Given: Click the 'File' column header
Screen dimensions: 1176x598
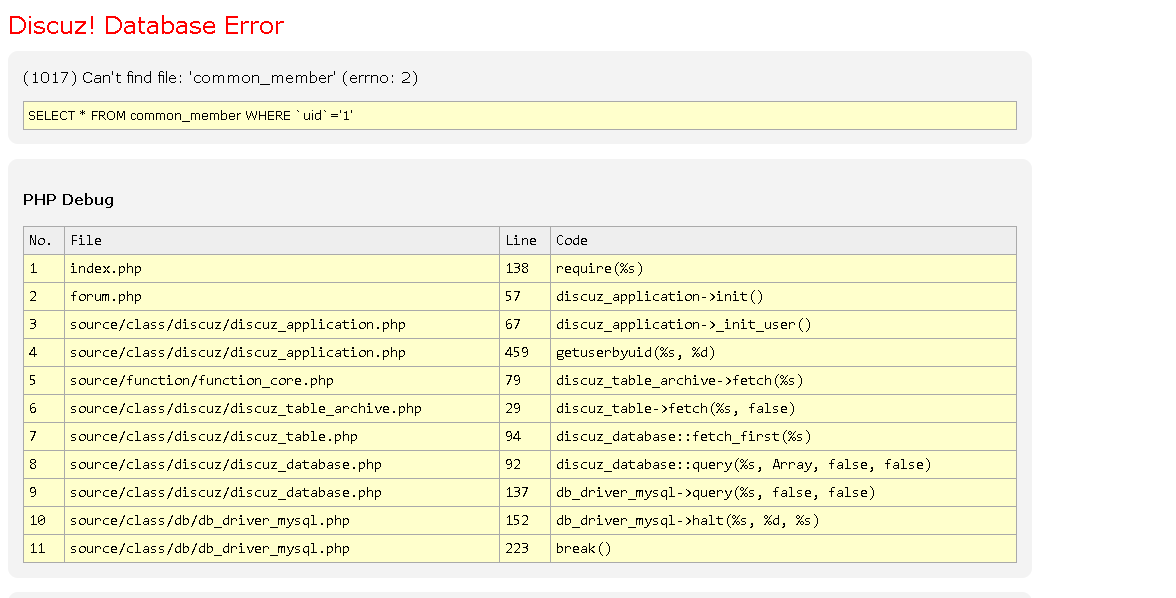Looking at the screenshot, I should point(282,240).
